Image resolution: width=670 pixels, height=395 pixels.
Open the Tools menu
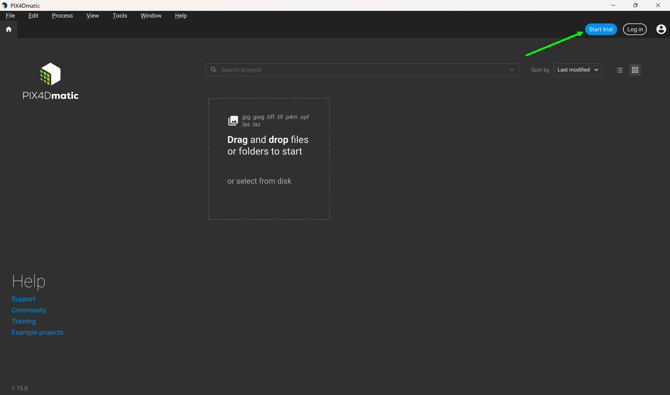tap(120, 16)
